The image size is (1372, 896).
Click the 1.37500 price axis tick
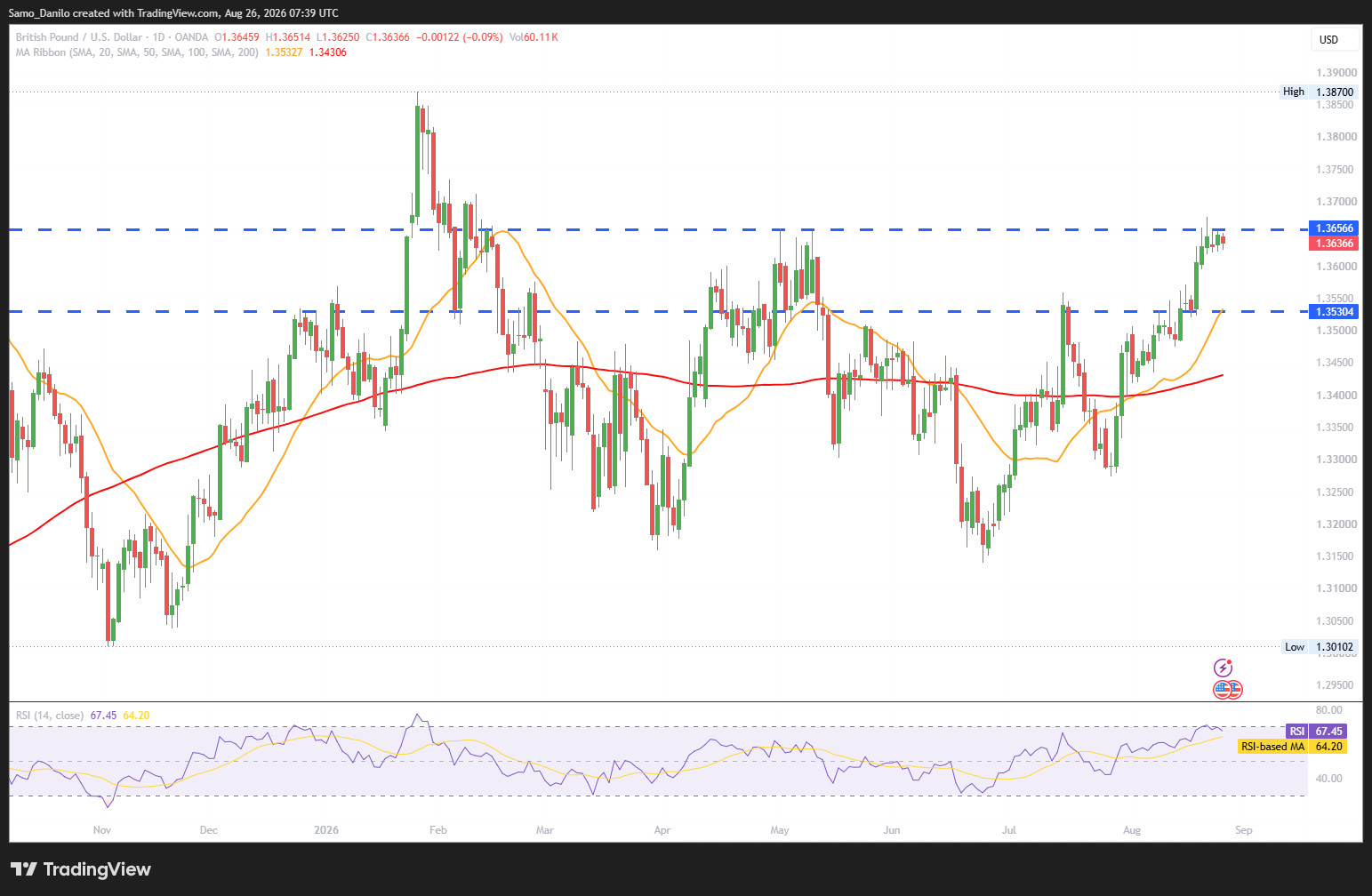(x=1336, y=170)
